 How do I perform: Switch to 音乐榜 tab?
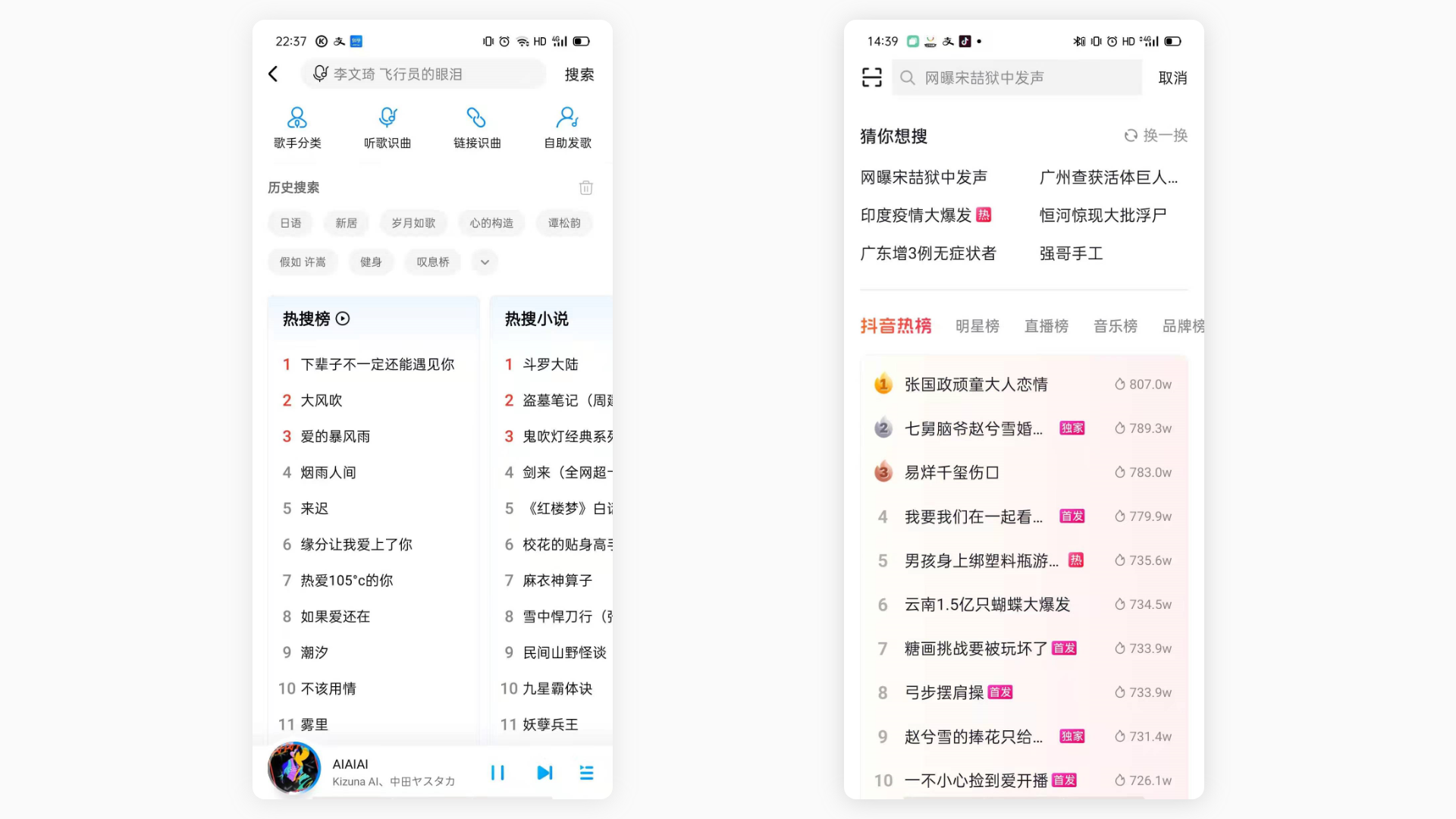[x=1116, y=326]
